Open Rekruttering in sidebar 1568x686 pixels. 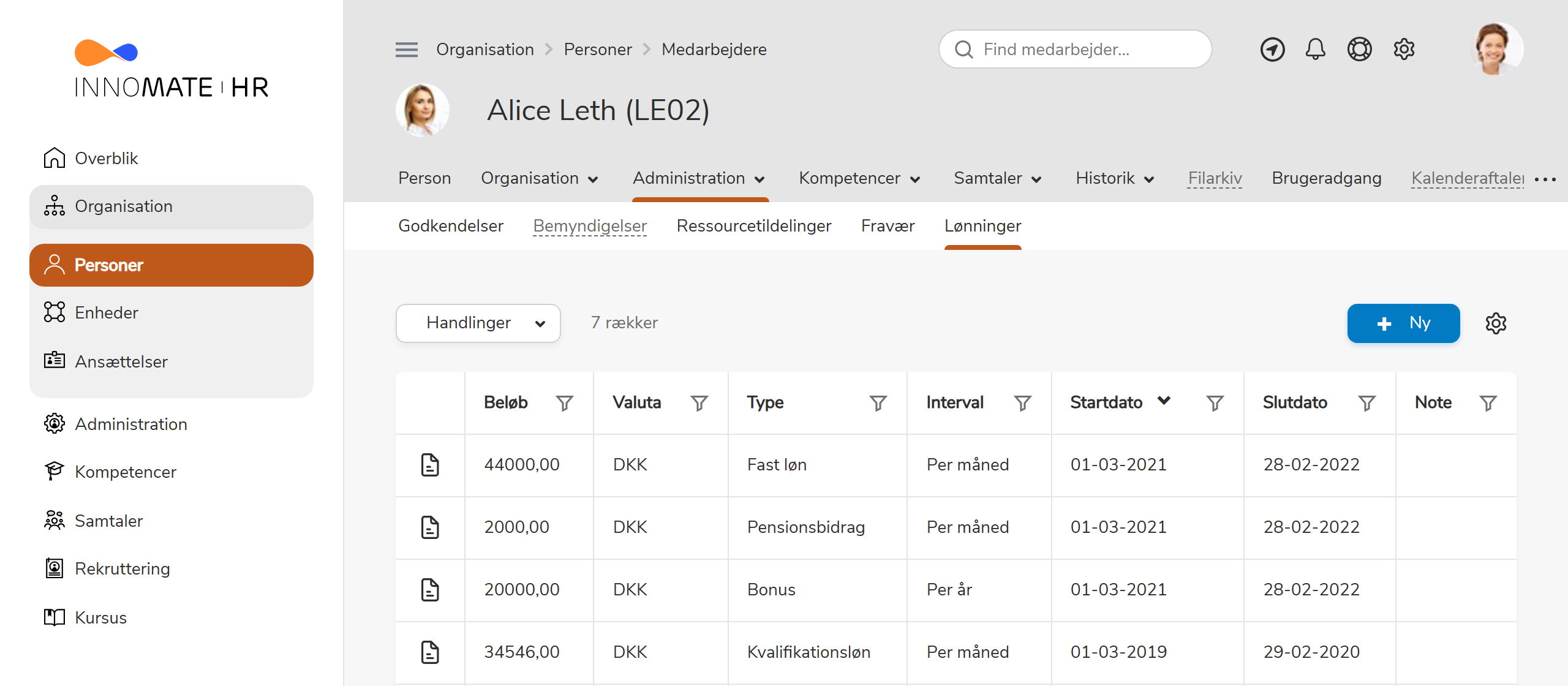coord(171,568)
